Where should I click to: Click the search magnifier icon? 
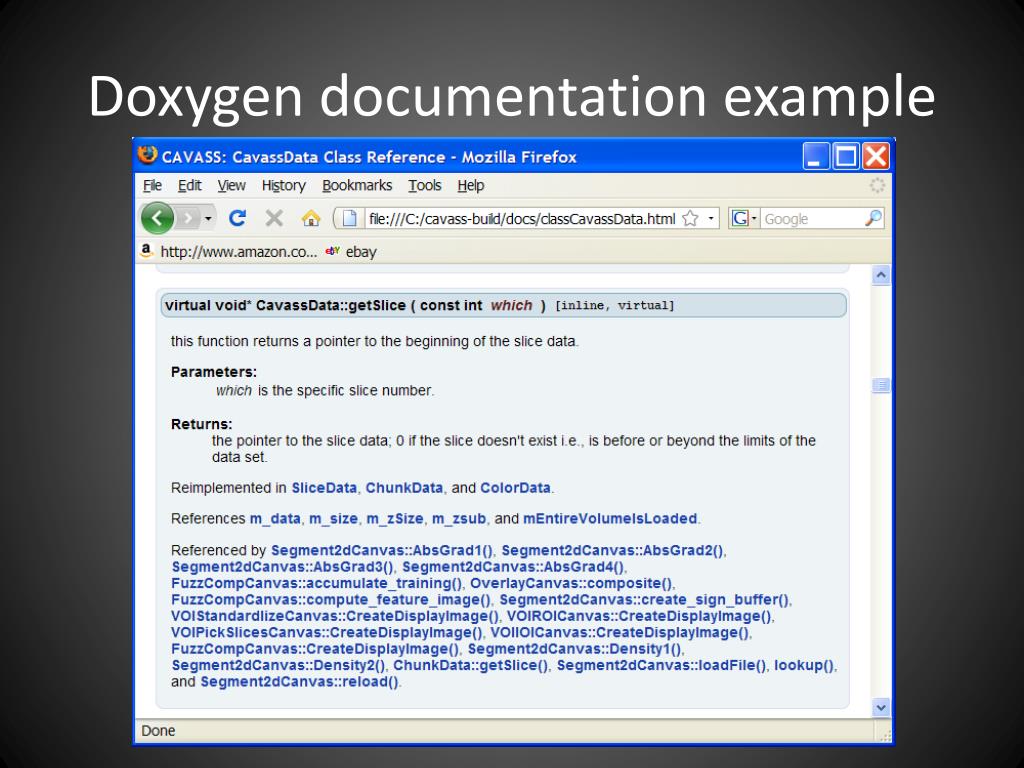[873, 218]
